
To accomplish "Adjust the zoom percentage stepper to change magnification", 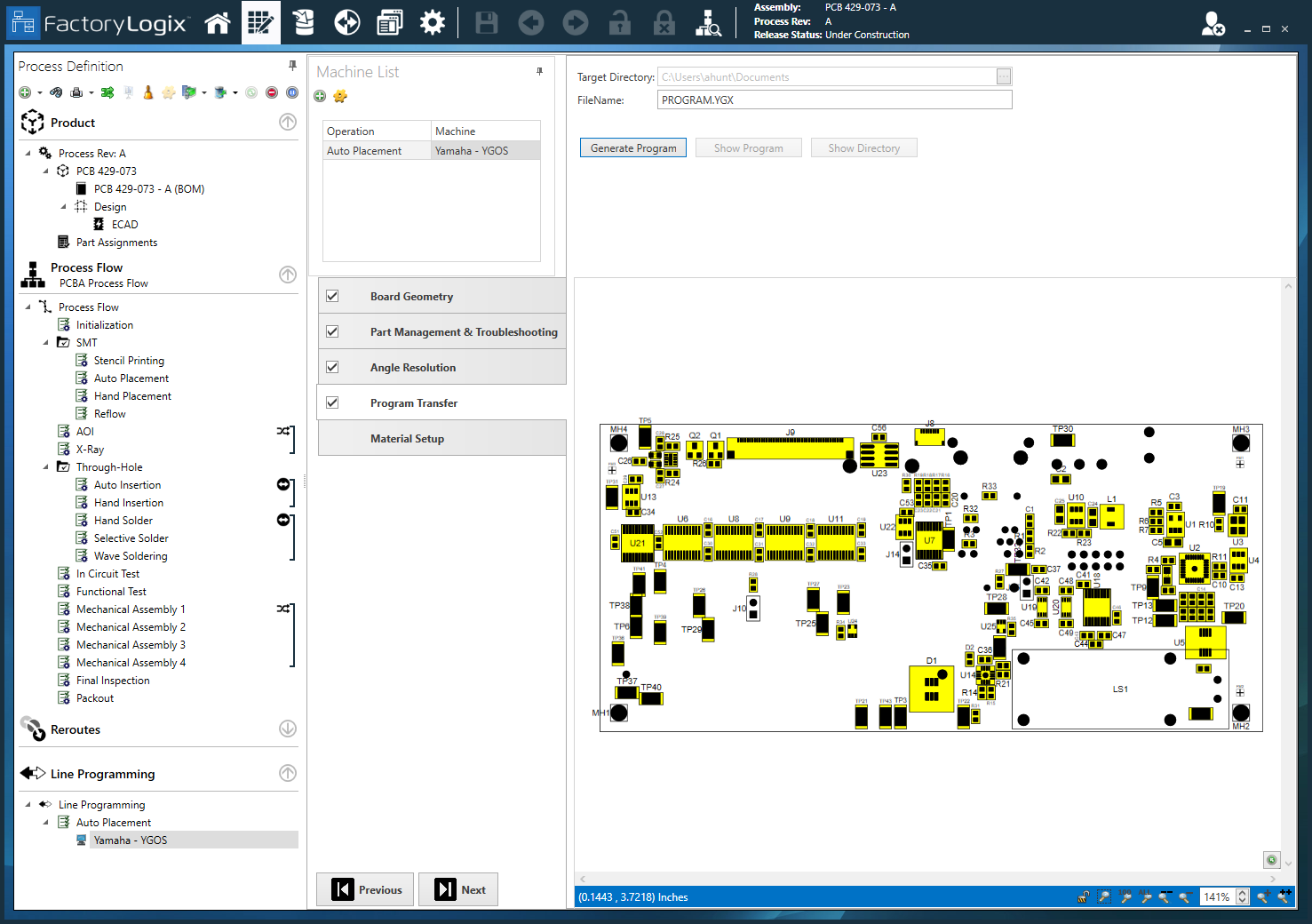I will pyautogui.click(x=1242, y=897).
